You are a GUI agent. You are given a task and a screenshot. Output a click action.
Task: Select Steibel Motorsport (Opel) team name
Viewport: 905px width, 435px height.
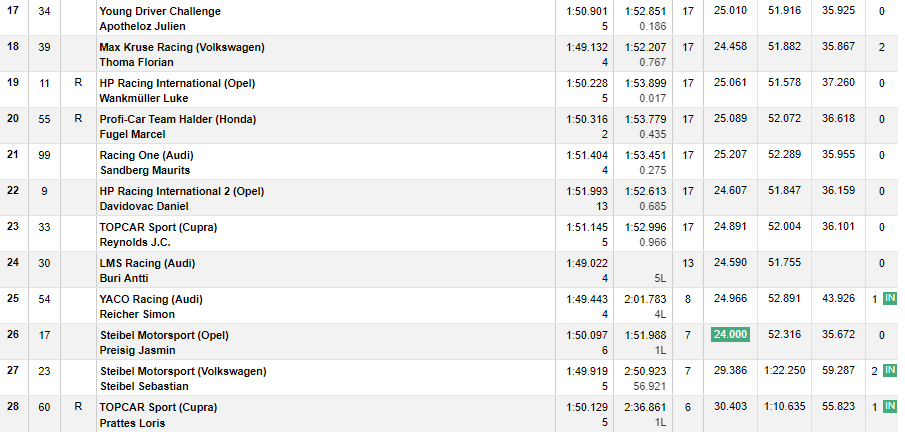pyautogui.click(x=164, y=335)
